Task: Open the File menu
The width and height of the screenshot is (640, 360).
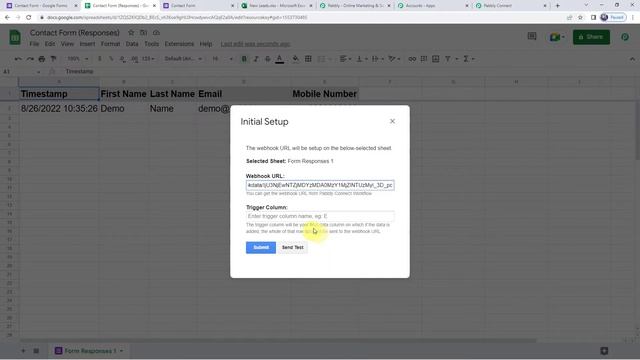Action: tap(34, 44)
